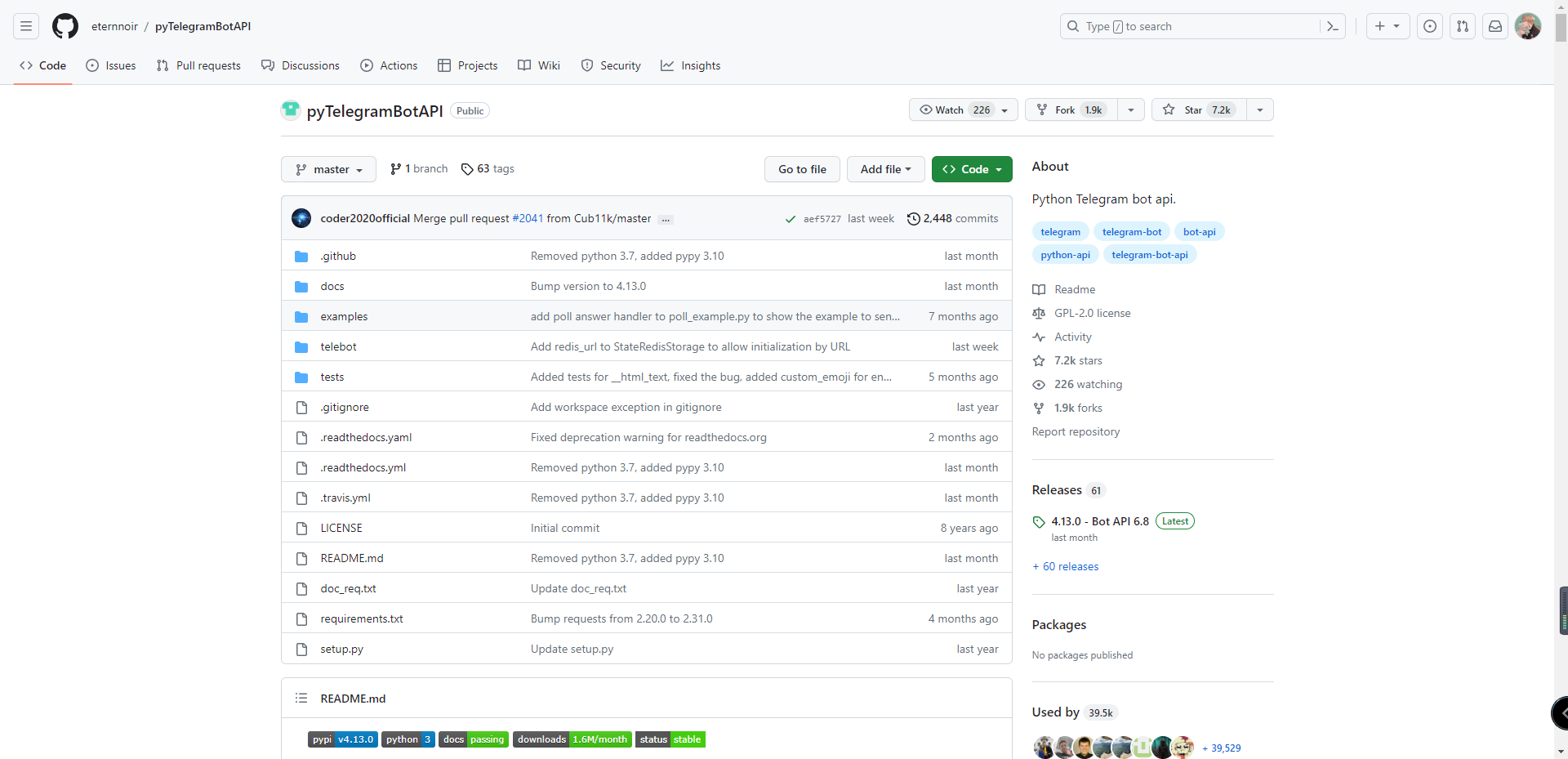Viewport: 1568px width, 759px height.
Task: Switch to the Insights tab
Action: click(x=691, y=65)
